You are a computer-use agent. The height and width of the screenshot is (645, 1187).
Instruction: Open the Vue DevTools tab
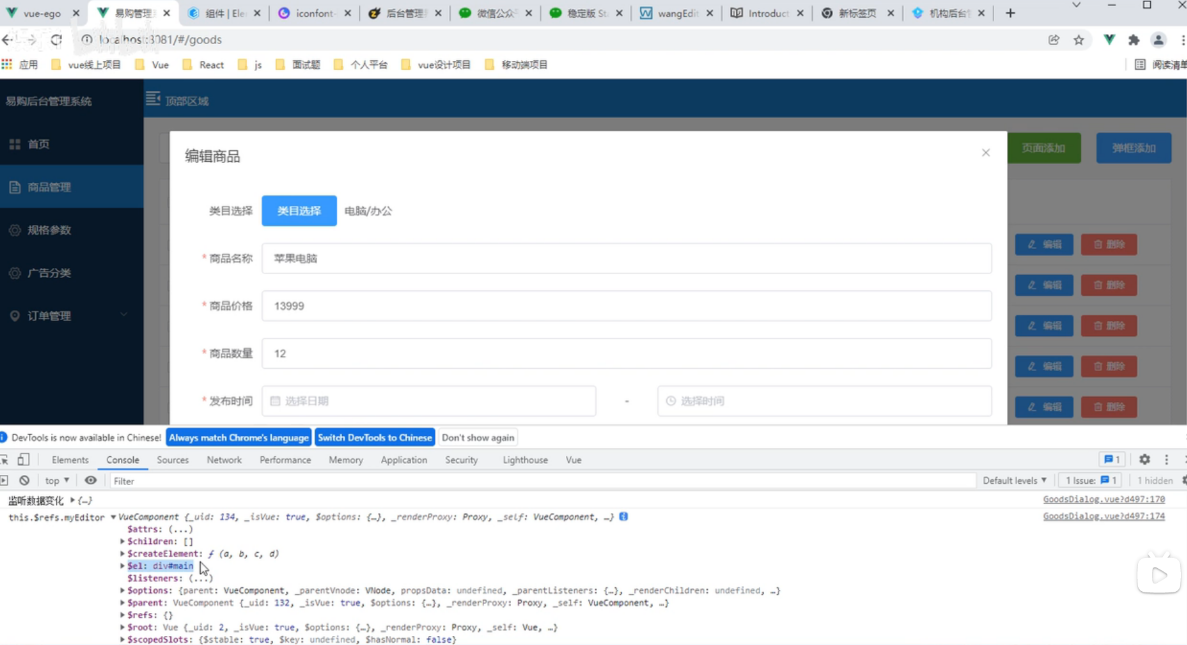573,460
